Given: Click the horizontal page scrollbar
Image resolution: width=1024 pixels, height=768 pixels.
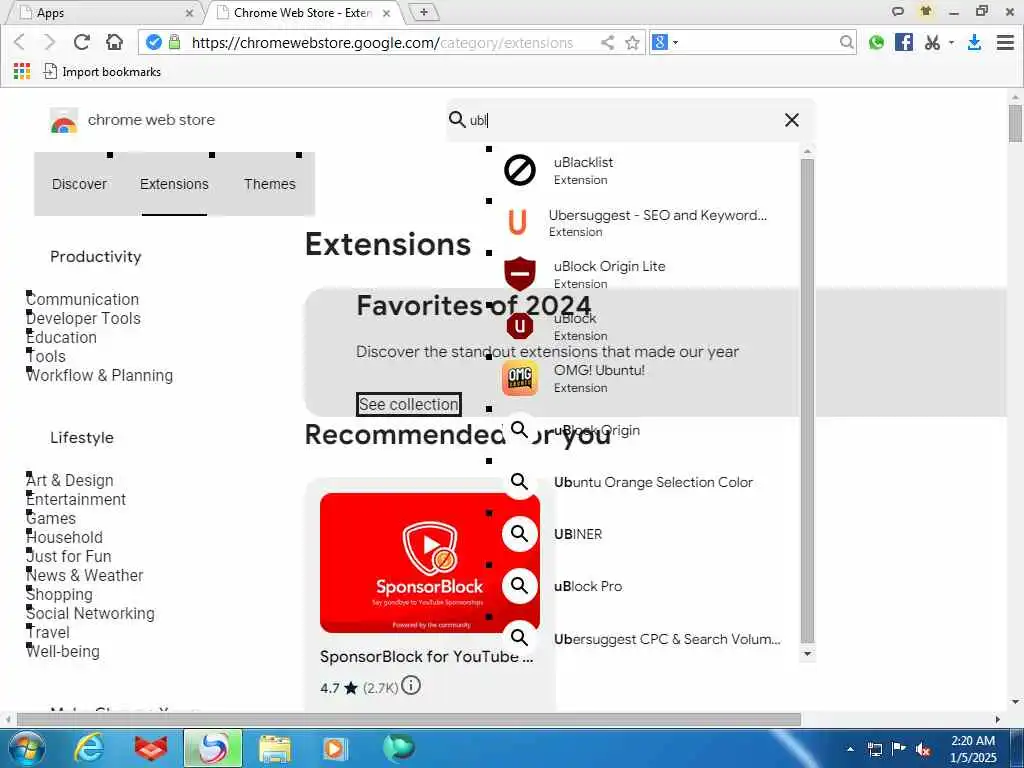Looking at the screenshot, I should tap(408, 720).
